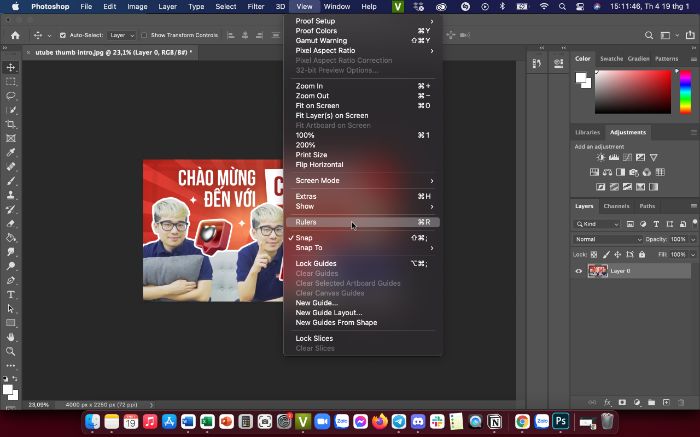Select the Hand tool

pos(11,337)
